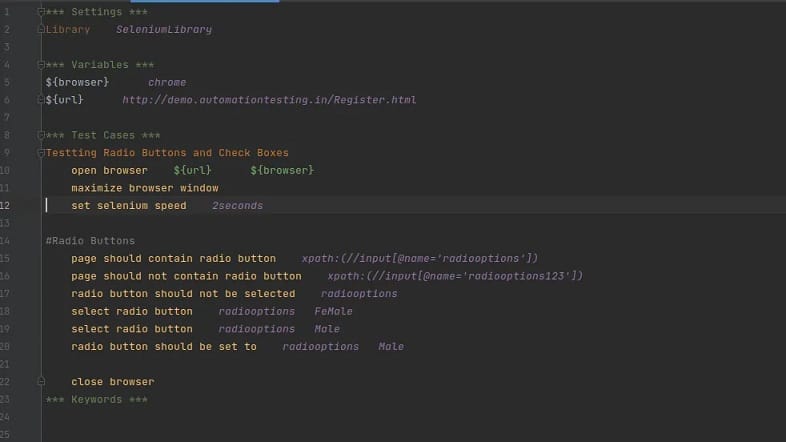Click the #Radio Buttons comment line
786x442 pixels.
tap(90, 241)
